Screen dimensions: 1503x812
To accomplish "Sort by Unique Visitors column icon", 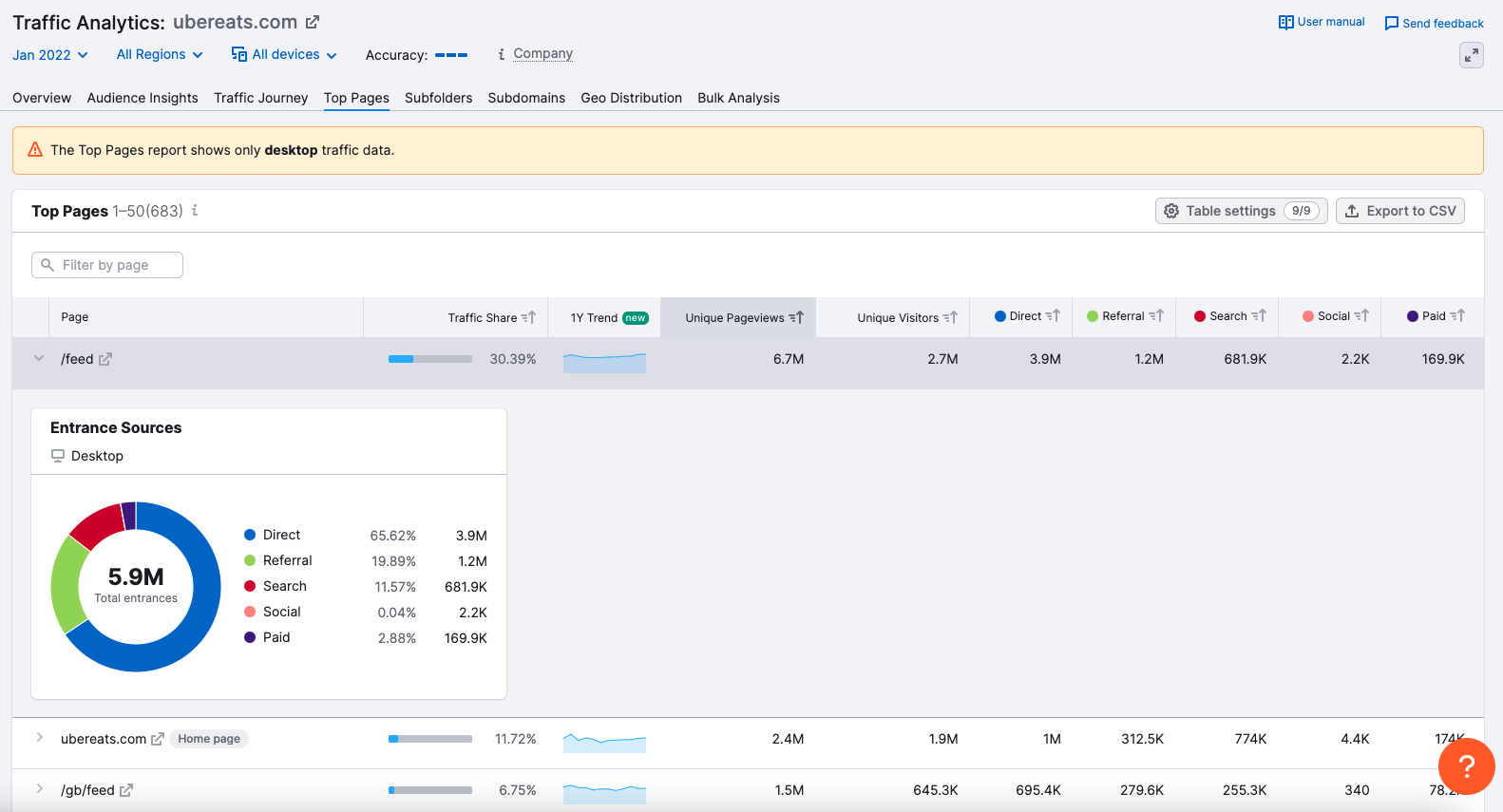I will pos(950,317).
